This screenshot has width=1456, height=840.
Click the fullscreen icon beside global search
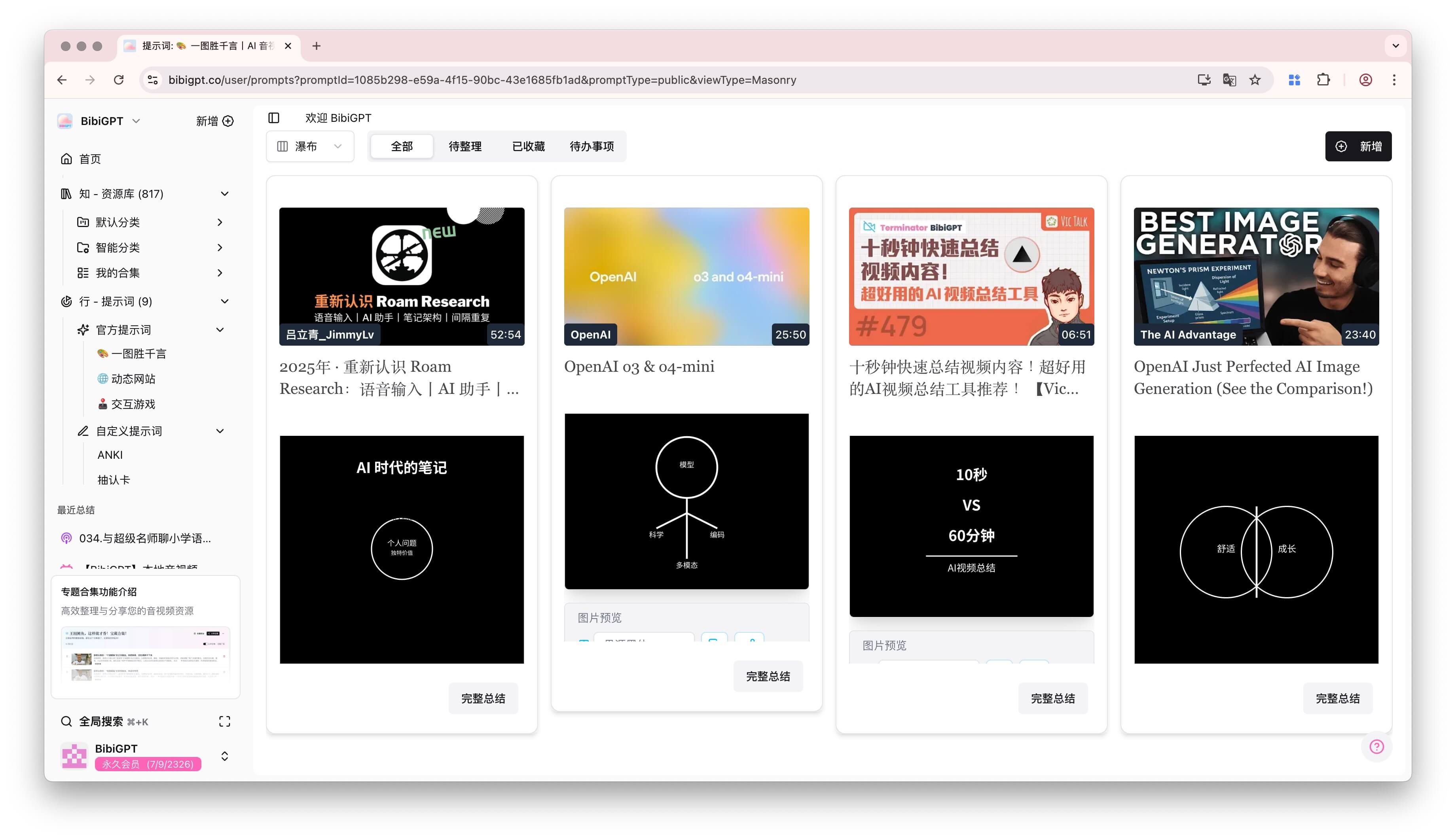(x=224, y=721)
